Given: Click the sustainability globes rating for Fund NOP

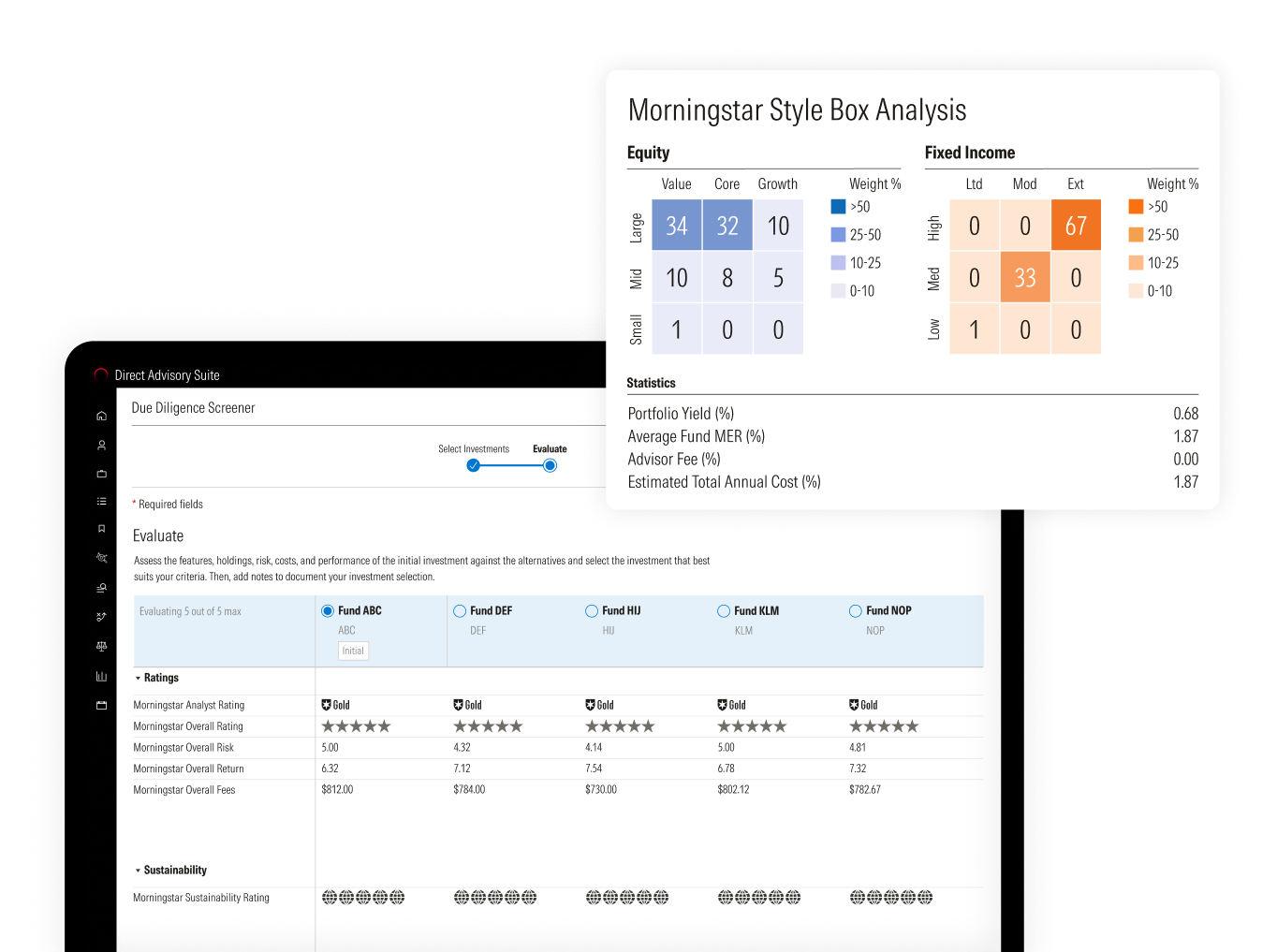Looking at the screenshot, I should point(891,898).
